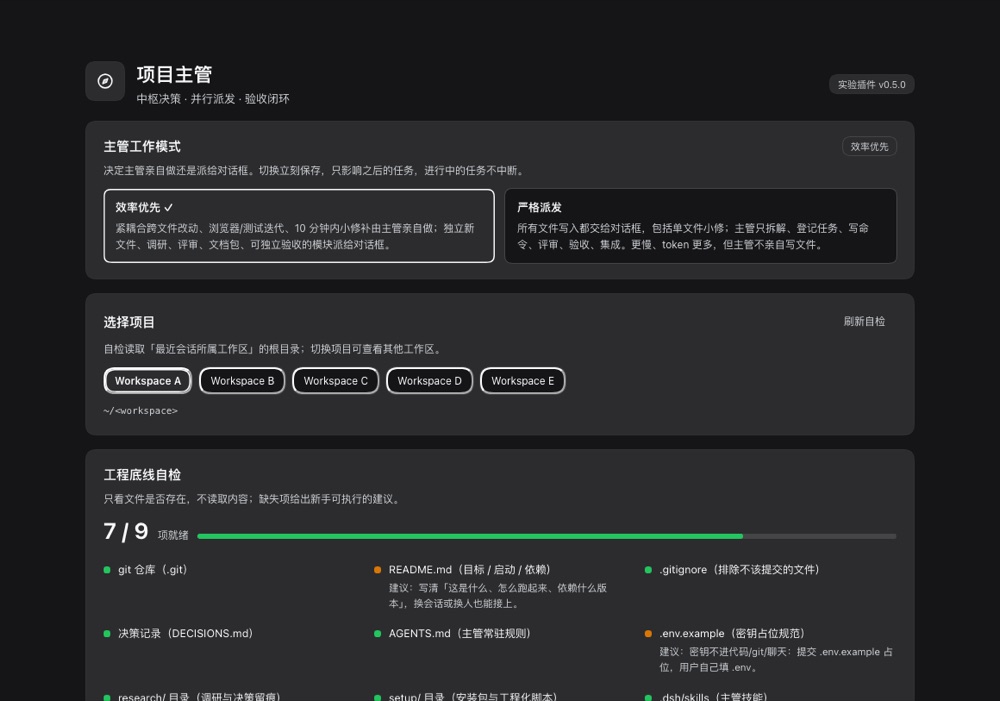The height and width of the screenshot is (701, 1000).
Task: Click the .env.example suggestion text about 密钥
Action: 776,659
